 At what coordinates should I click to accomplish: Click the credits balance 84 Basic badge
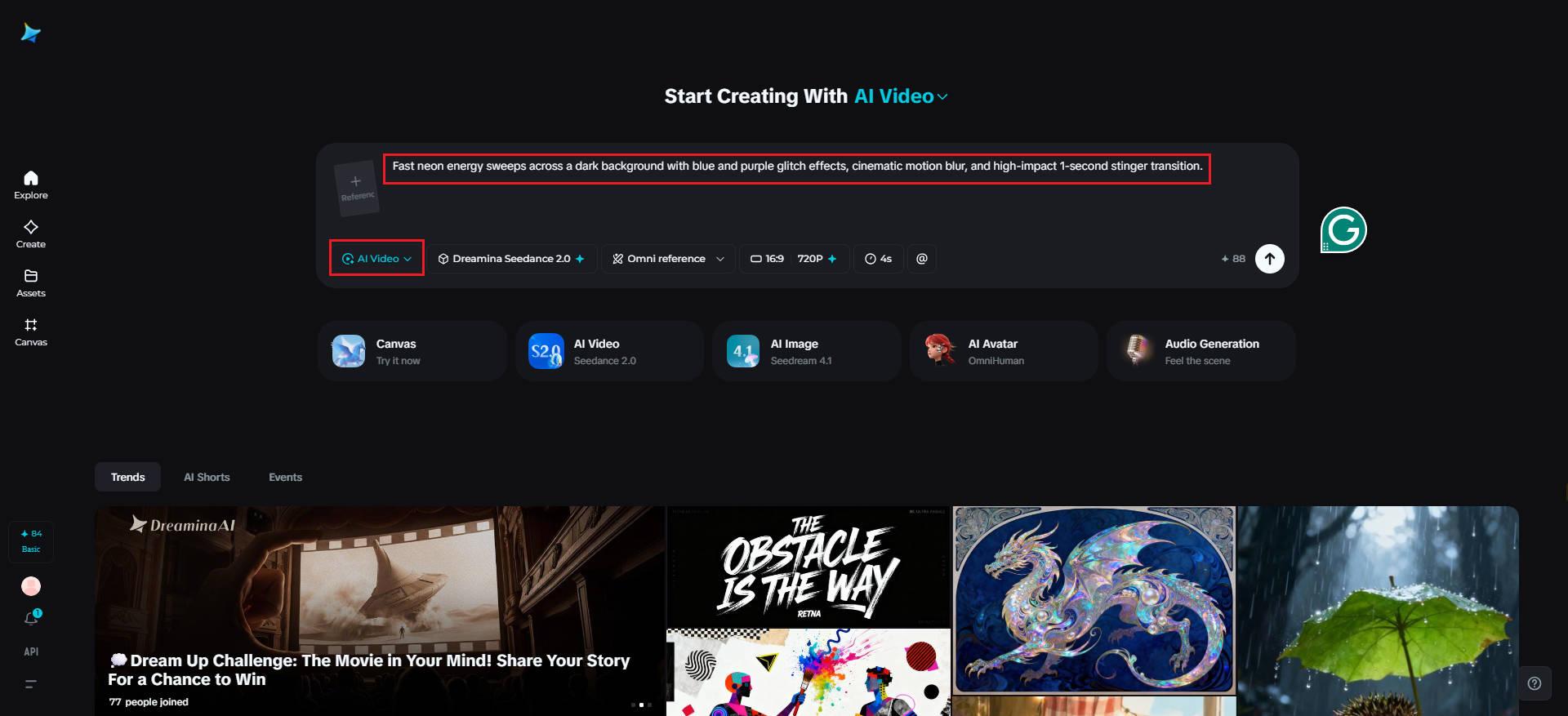[31, 541]
